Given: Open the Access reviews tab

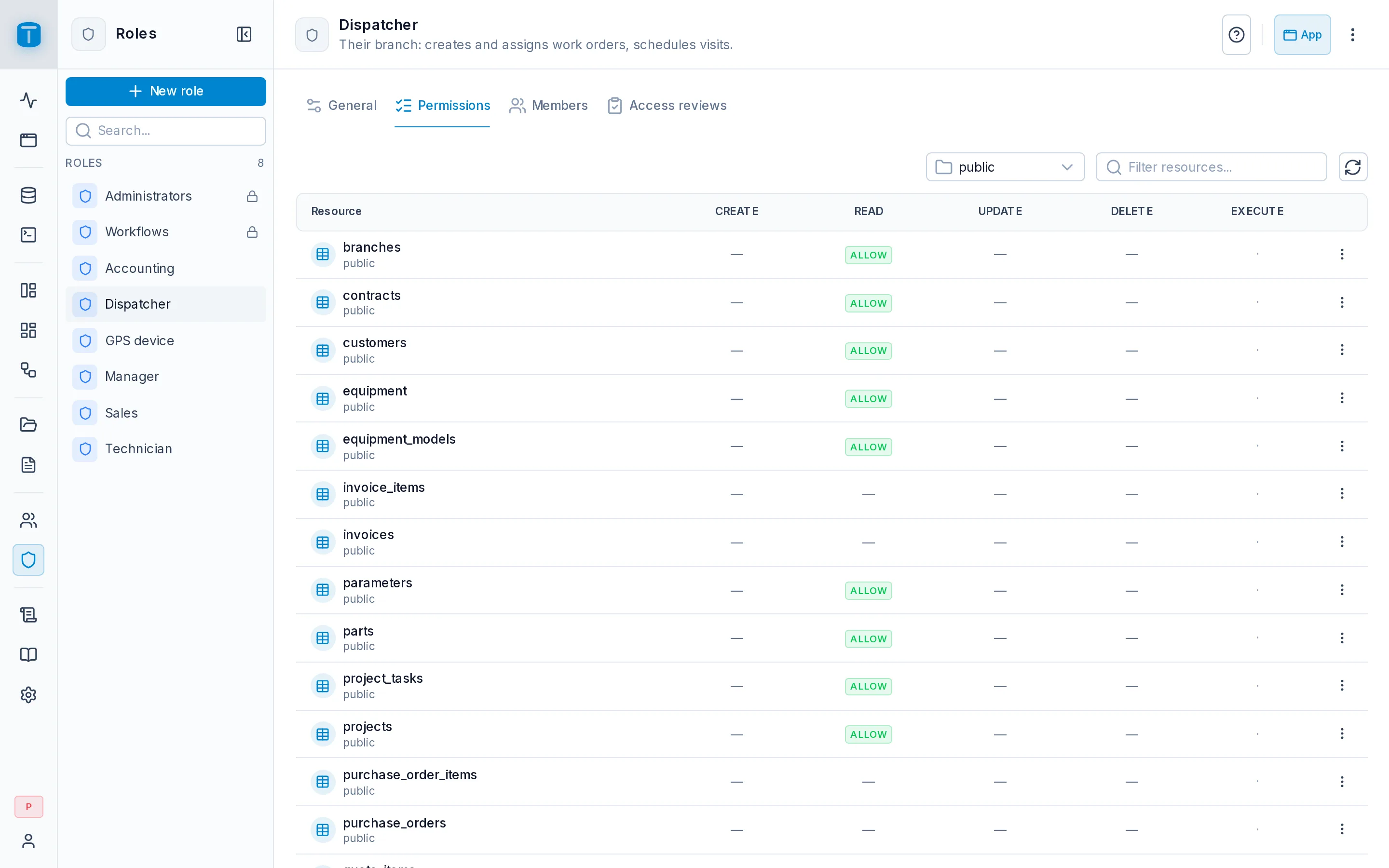Looking at the screenshot, I should (x=667, y=106).
